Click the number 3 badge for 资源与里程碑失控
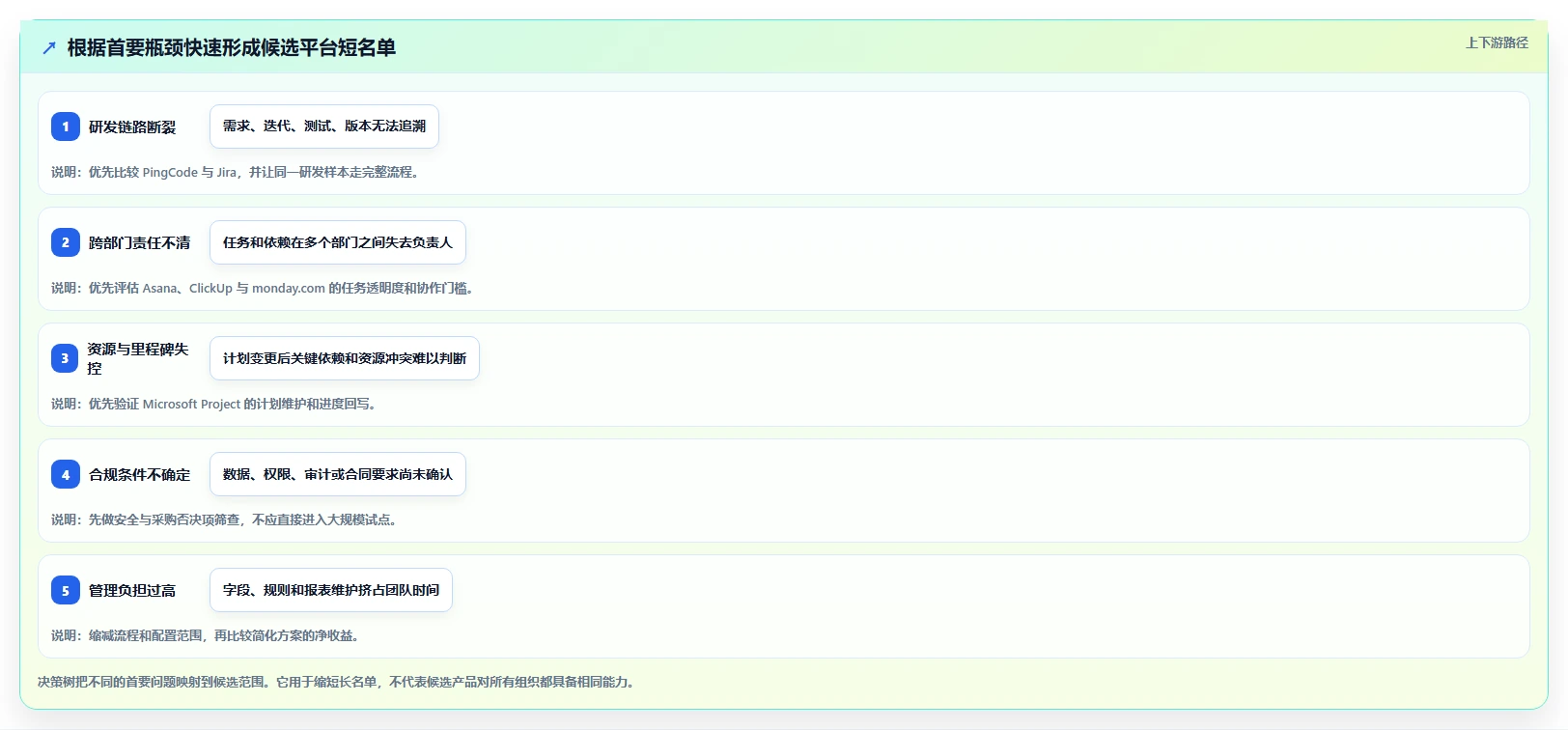 coord(65,358)
